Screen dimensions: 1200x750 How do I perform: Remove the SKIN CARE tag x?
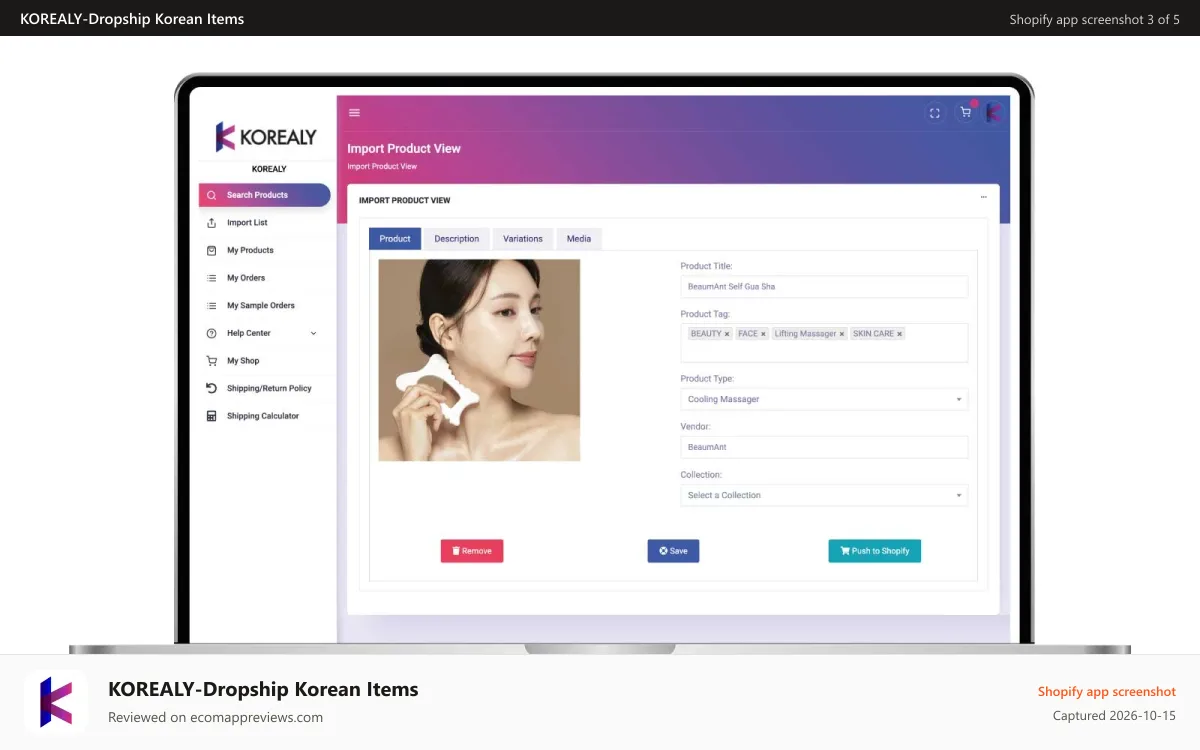[x=899, y=334]
